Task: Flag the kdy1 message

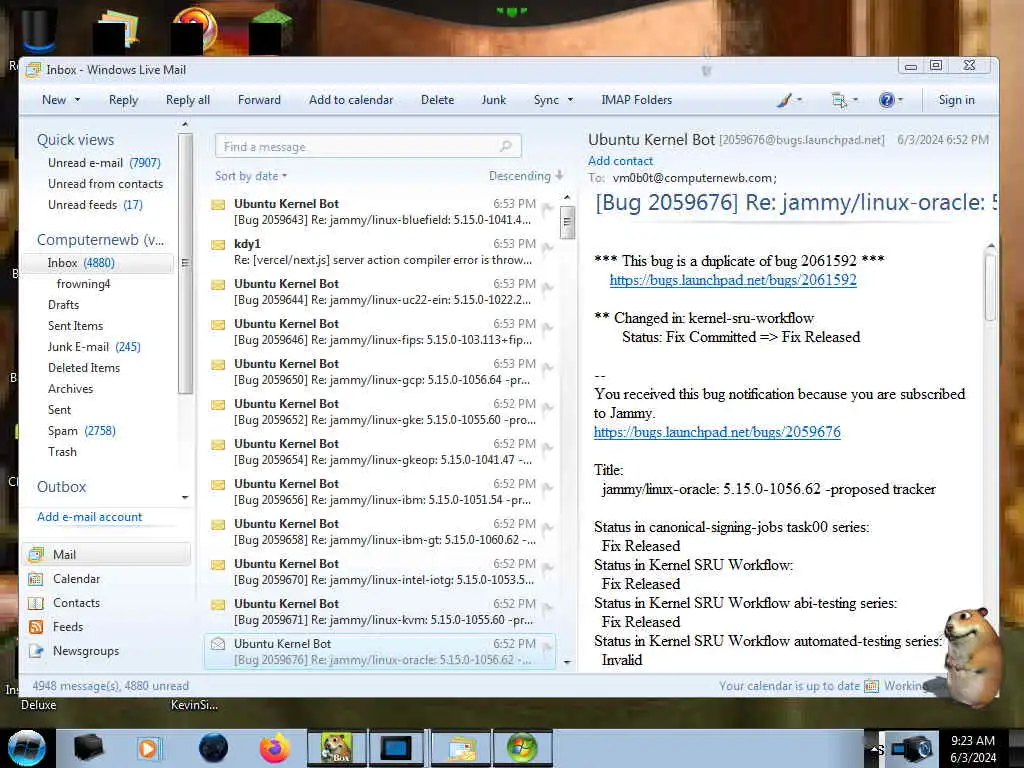Action: point(548,248)
